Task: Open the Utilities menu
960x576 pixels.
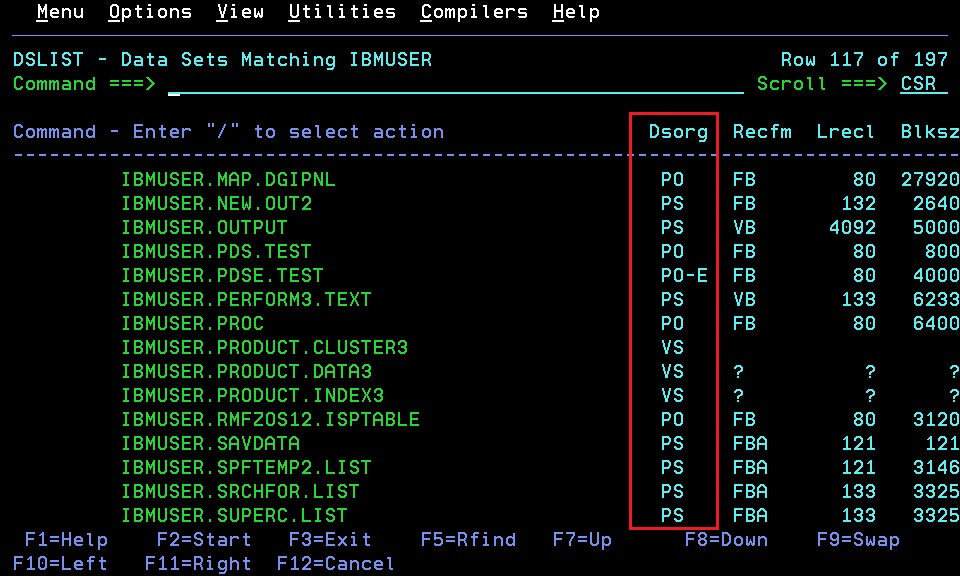Action: coord(342,12)
